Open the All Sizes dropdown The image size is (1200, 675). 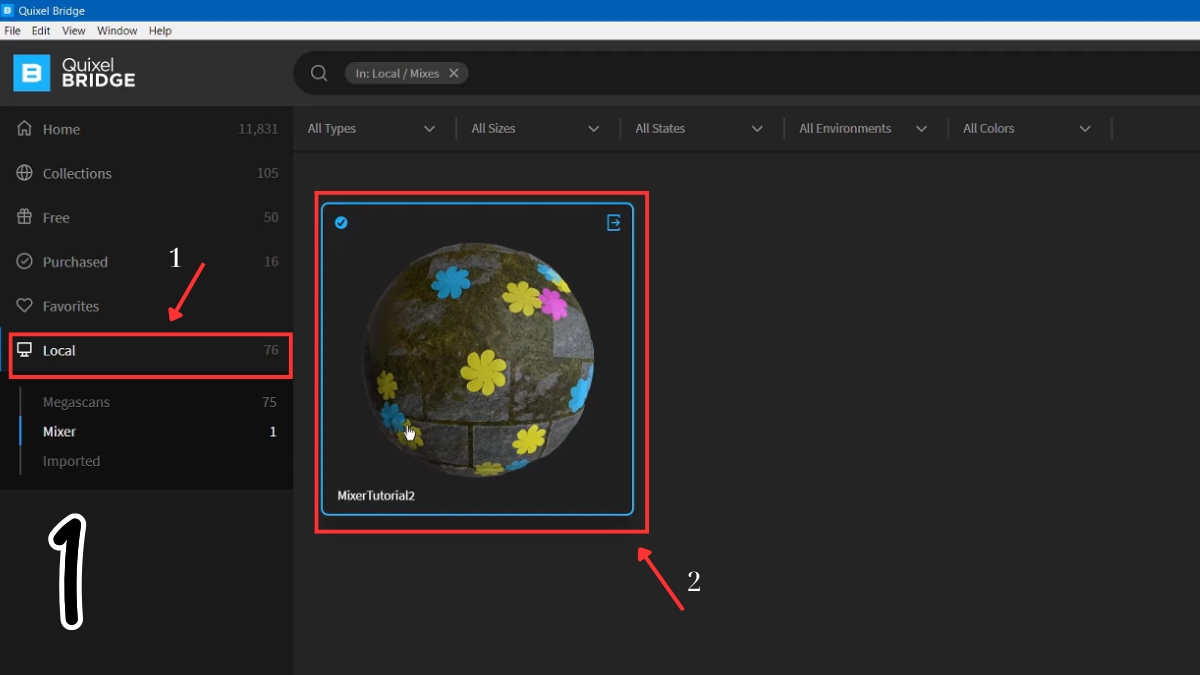[x=535, y=129]
